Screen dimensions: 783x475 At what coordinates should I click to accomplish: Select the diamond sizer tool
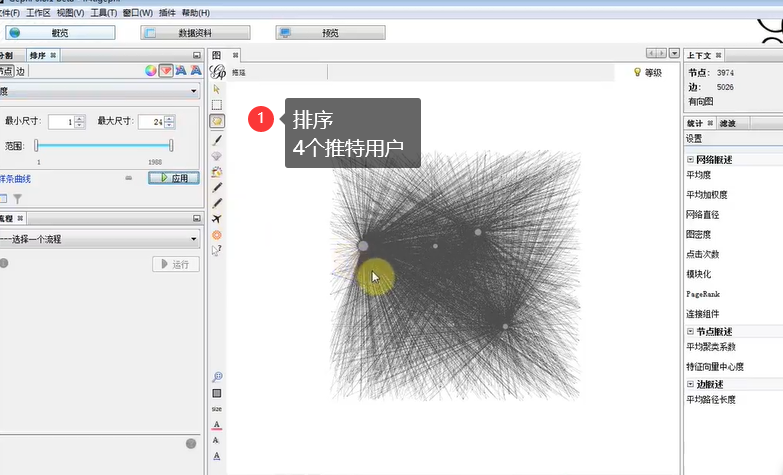(217, 156)
